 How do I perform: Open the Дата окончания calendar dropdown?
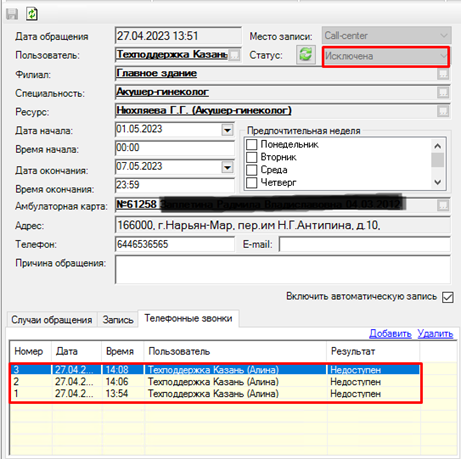[227, 167]
